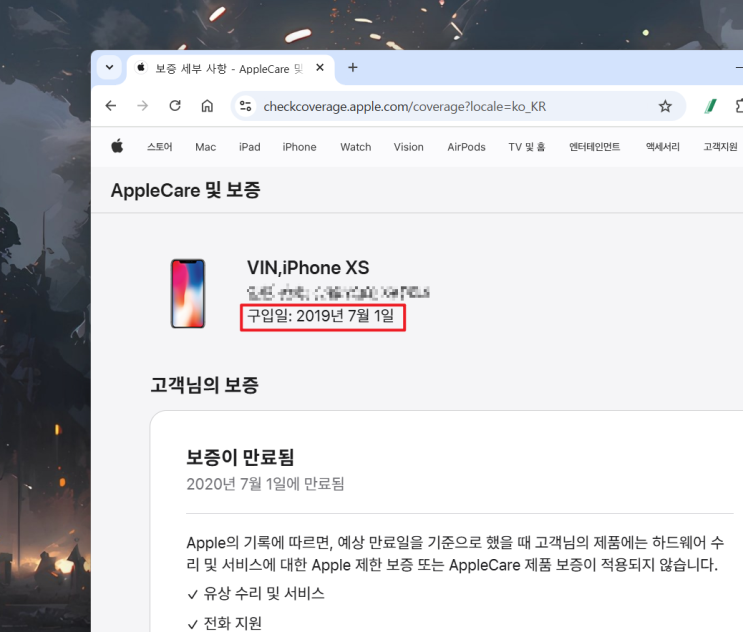Select the 보증 세부 사항 AppleCare tab
Screen dimensions: 743x632
coord(230,69)
